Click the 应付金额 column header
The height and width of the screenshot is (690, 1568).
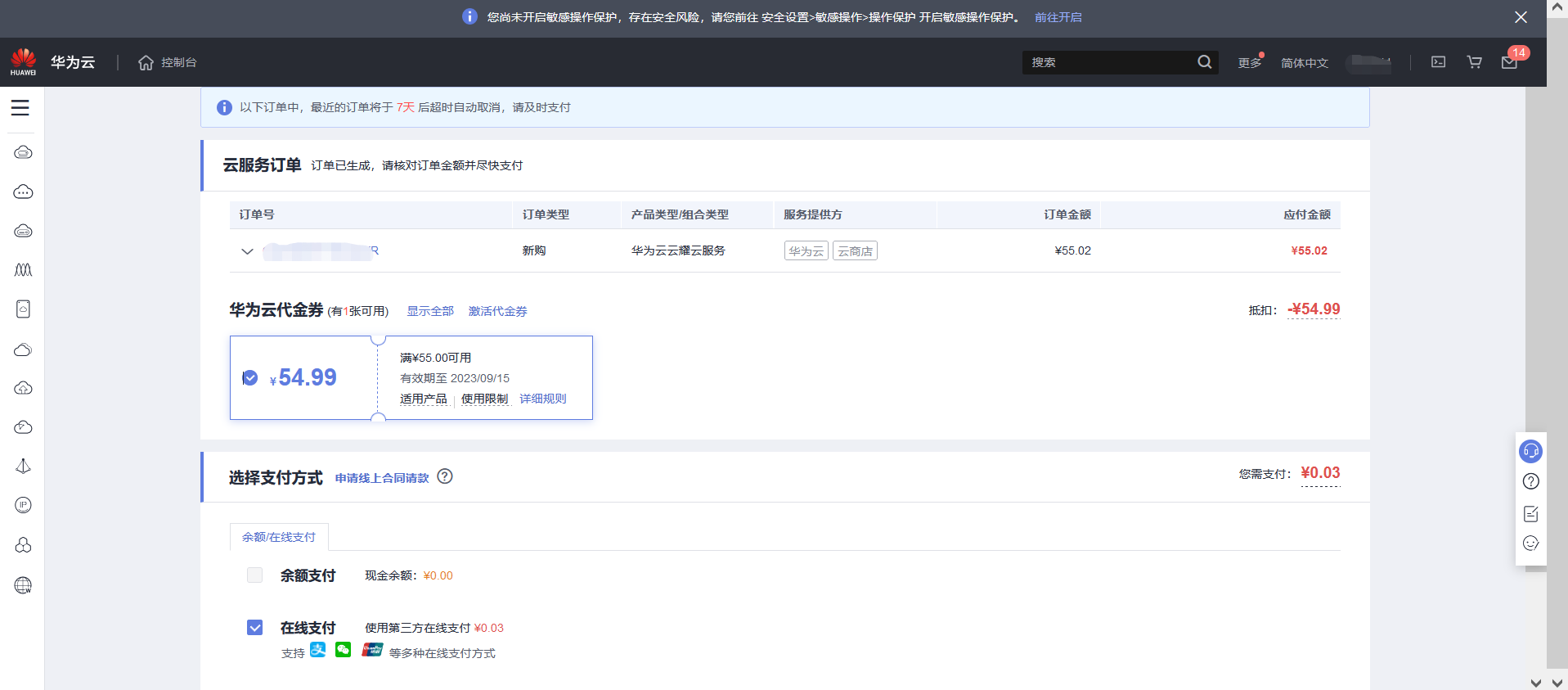coord(1306,214)
